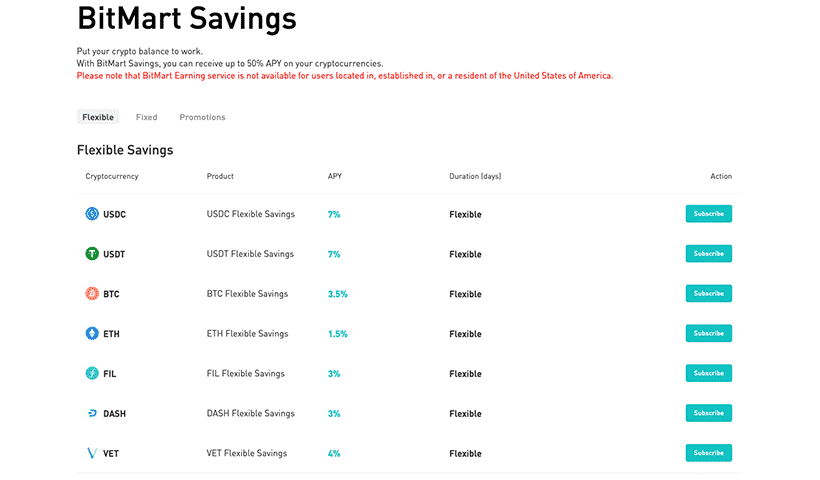Viewport: 820px width, 480px height.
Task: Subscribe to FIL Flexible Savings
Action: (x=708, y=374)
